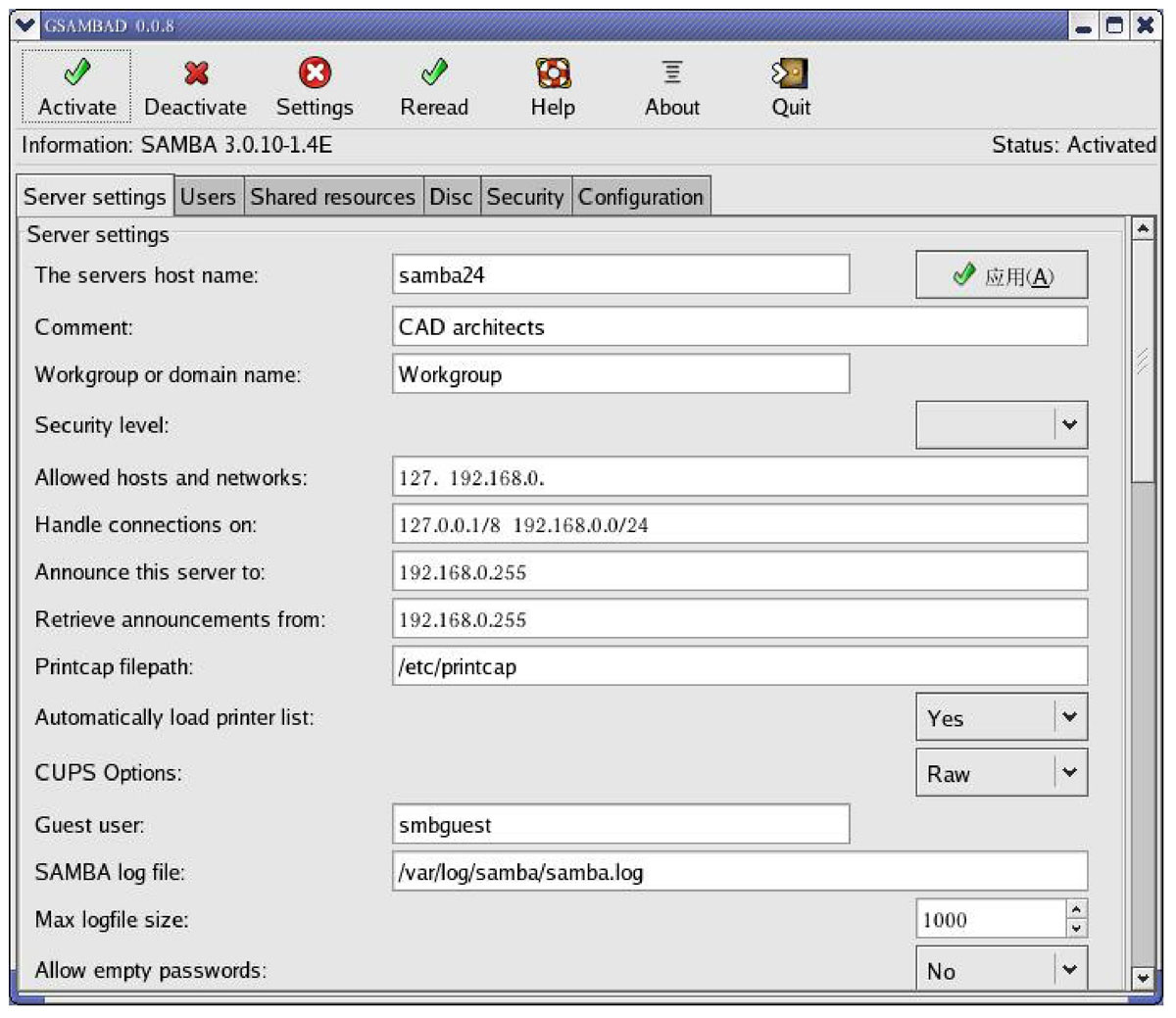Open the window menu icon in title bar
The image size is (1176, 1018).
tap(26, 25)
